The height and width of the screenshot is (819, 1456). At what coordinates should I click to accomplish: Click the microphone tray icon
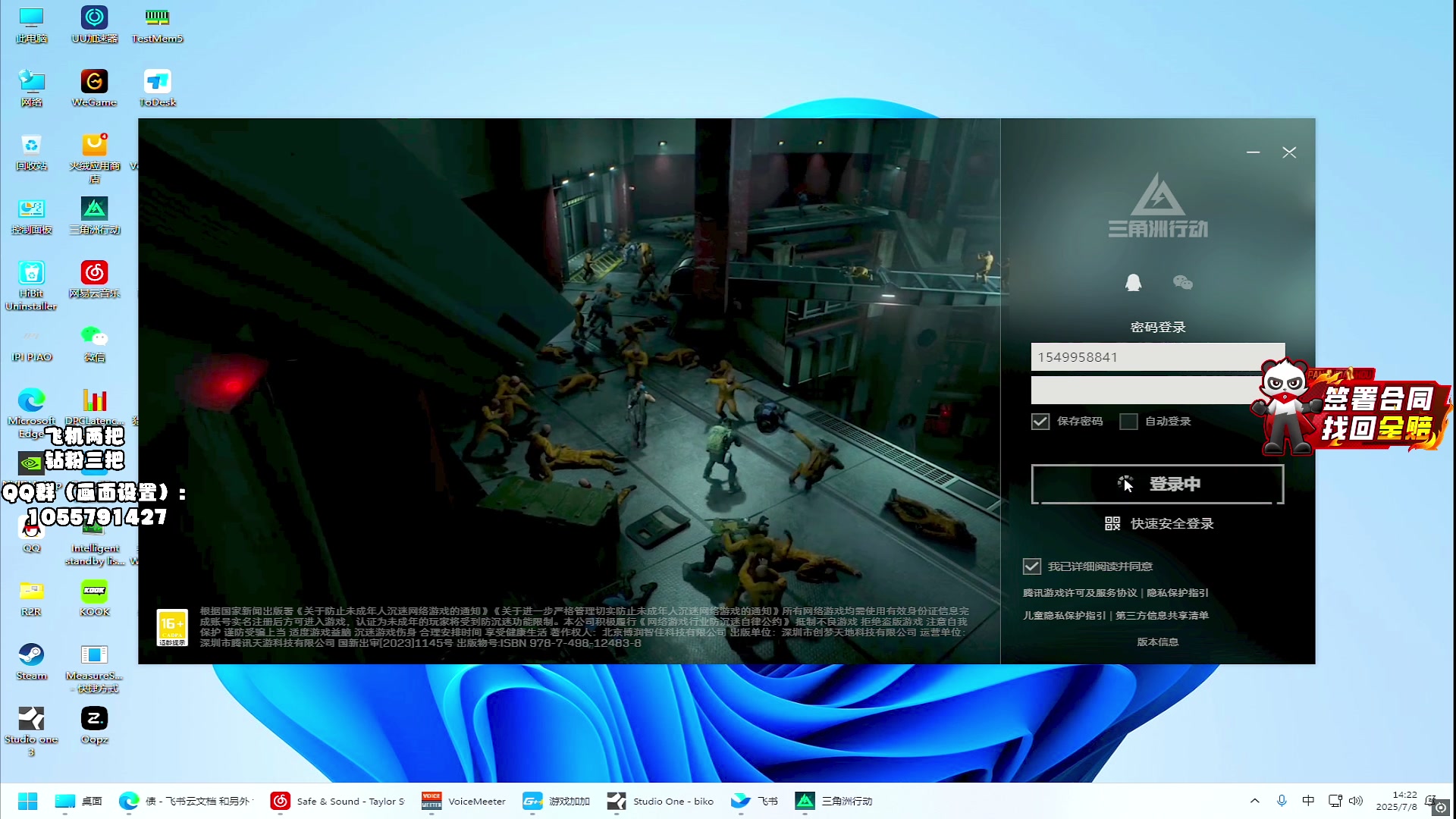point(1282,801)
